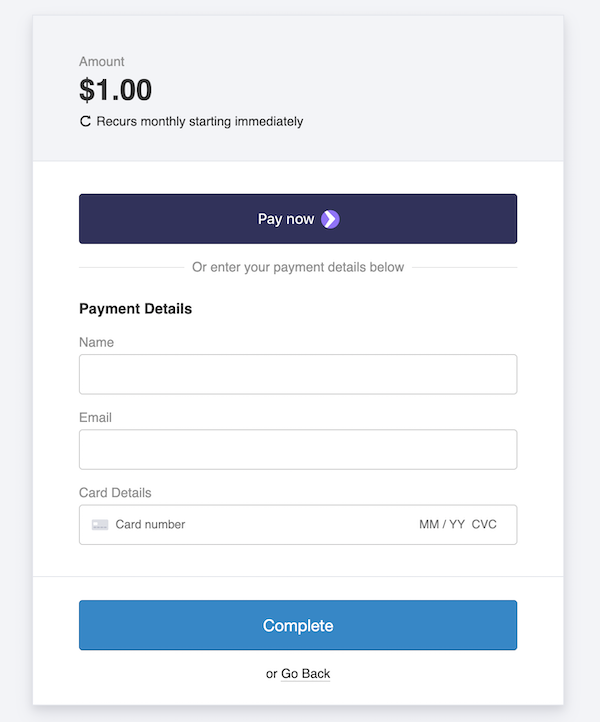The image size is (600, 722).
Task: Focus the Name input field
Action: point(298,374)
